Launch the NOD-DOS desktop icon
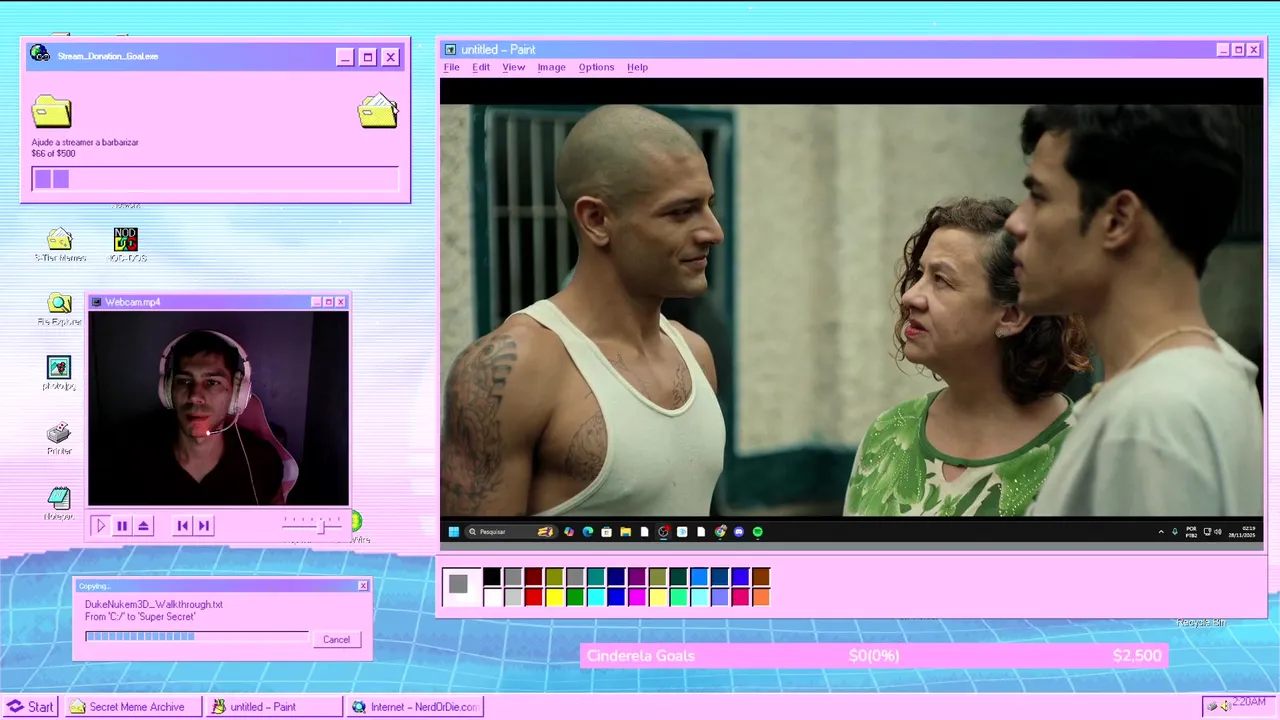This screenshot has width=1280, height=720. (126, 245)
